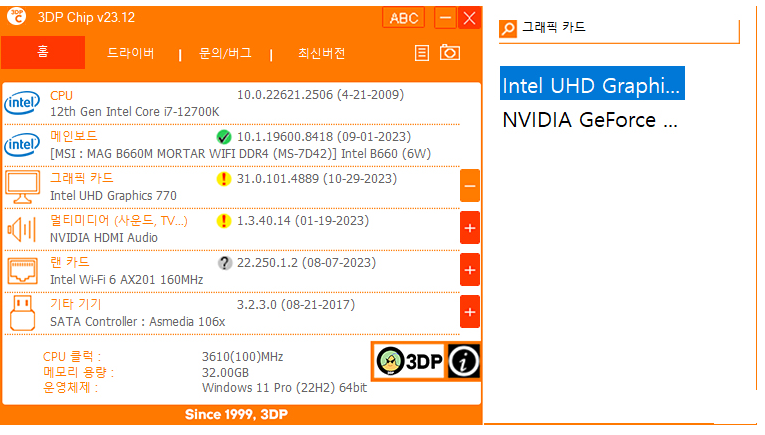Click the copy-to-clipboard list icon
Screen dimensions: 765x435
422,53
